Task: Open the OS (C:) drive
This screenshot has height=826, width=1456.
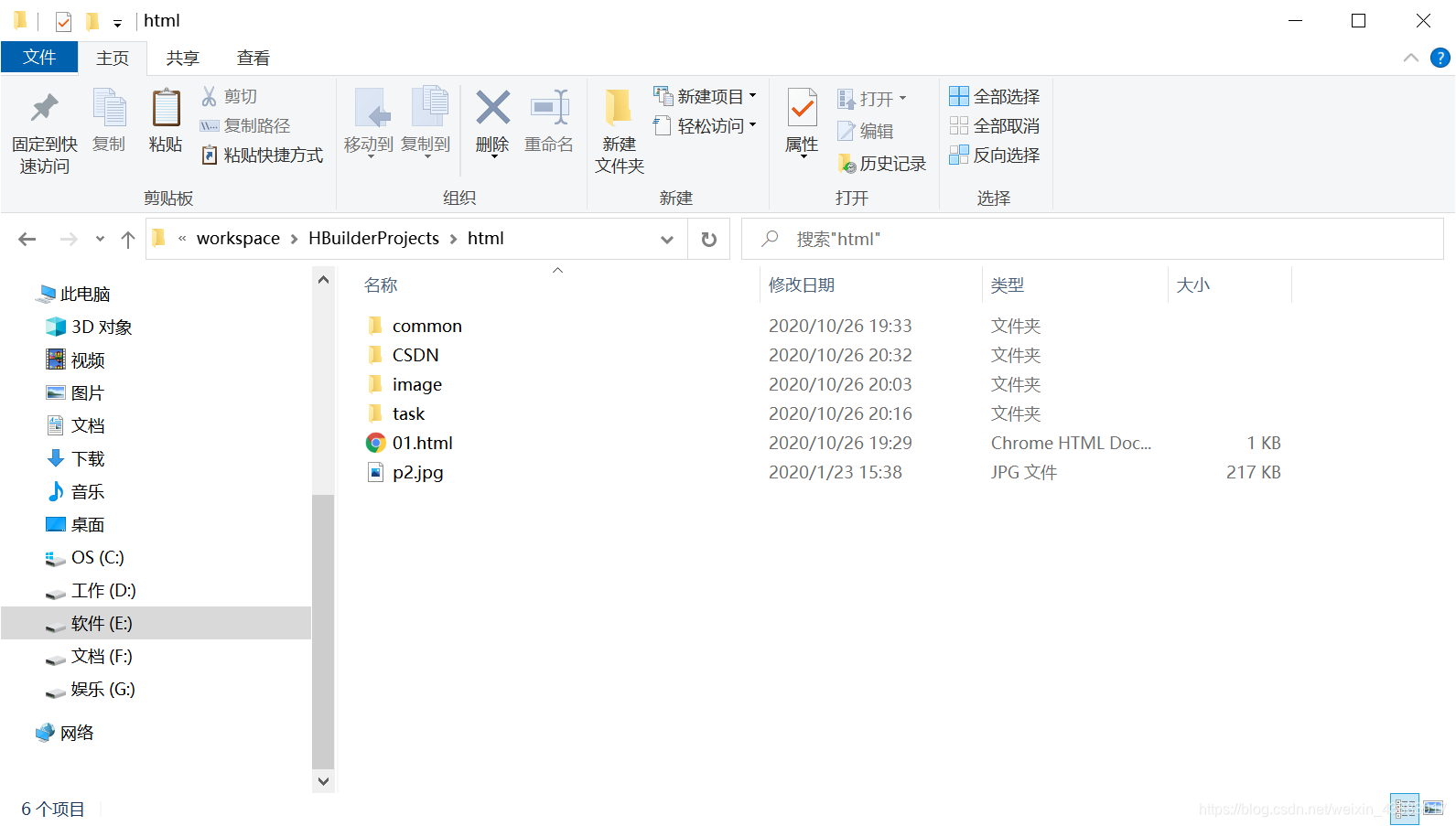Action: pyautogui.click(x=85, y=557)
